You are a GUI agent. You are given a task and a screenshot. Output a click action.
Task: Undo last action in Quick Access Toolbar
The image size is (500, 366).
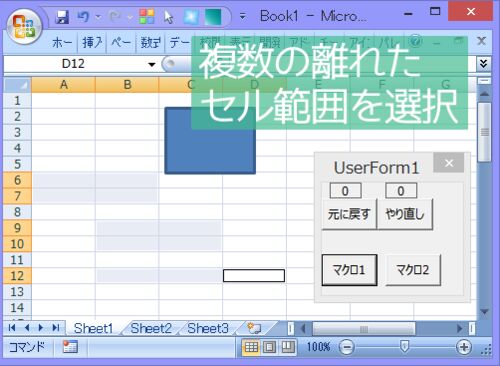click(x=83, y=17)
